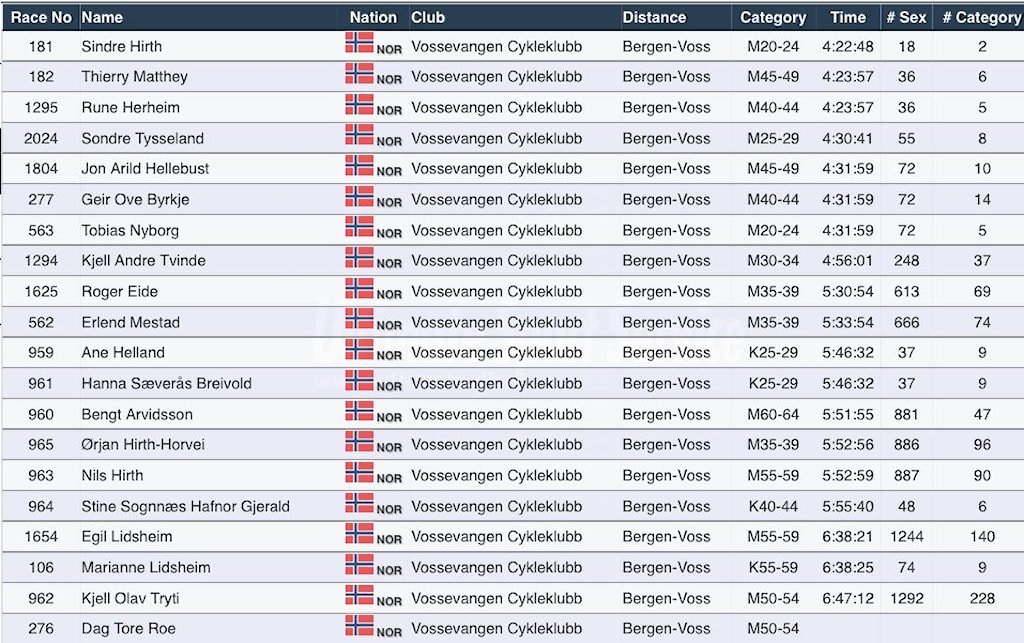Click category rank 228
1024x643 pixels.
click(982, 599)
